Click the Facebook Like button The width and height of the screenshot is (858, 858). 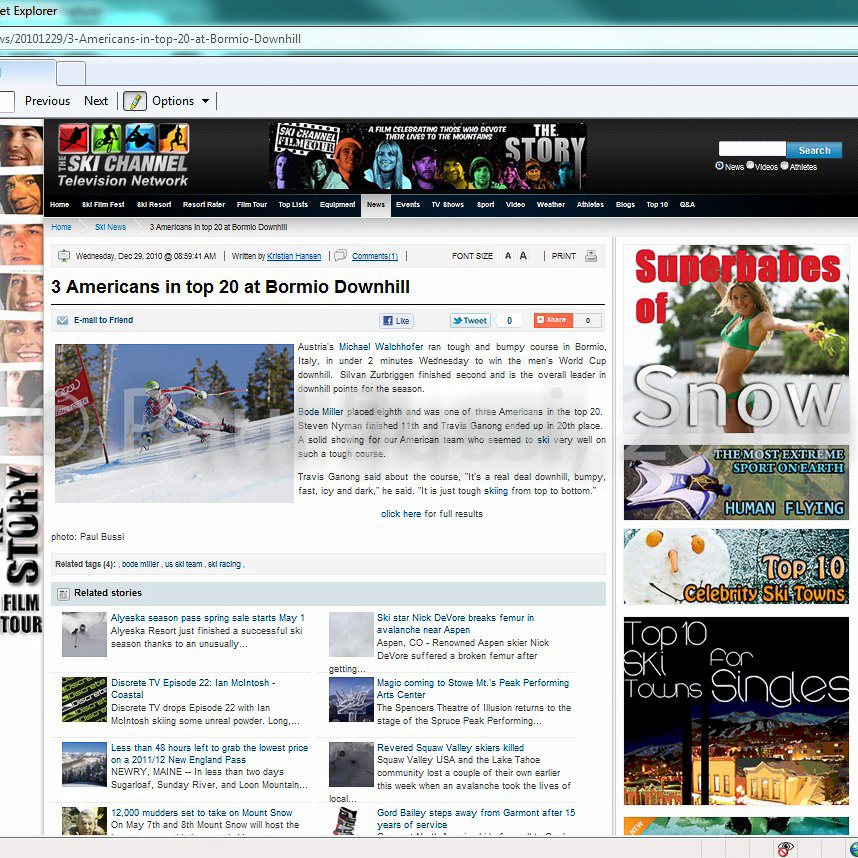click(397, 321)
